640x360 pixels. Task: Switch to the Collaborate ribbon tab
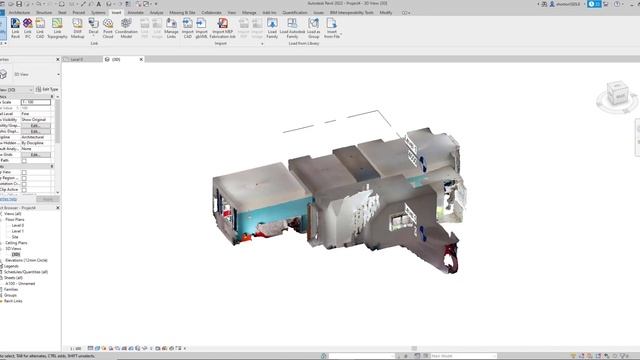[211, 13]
